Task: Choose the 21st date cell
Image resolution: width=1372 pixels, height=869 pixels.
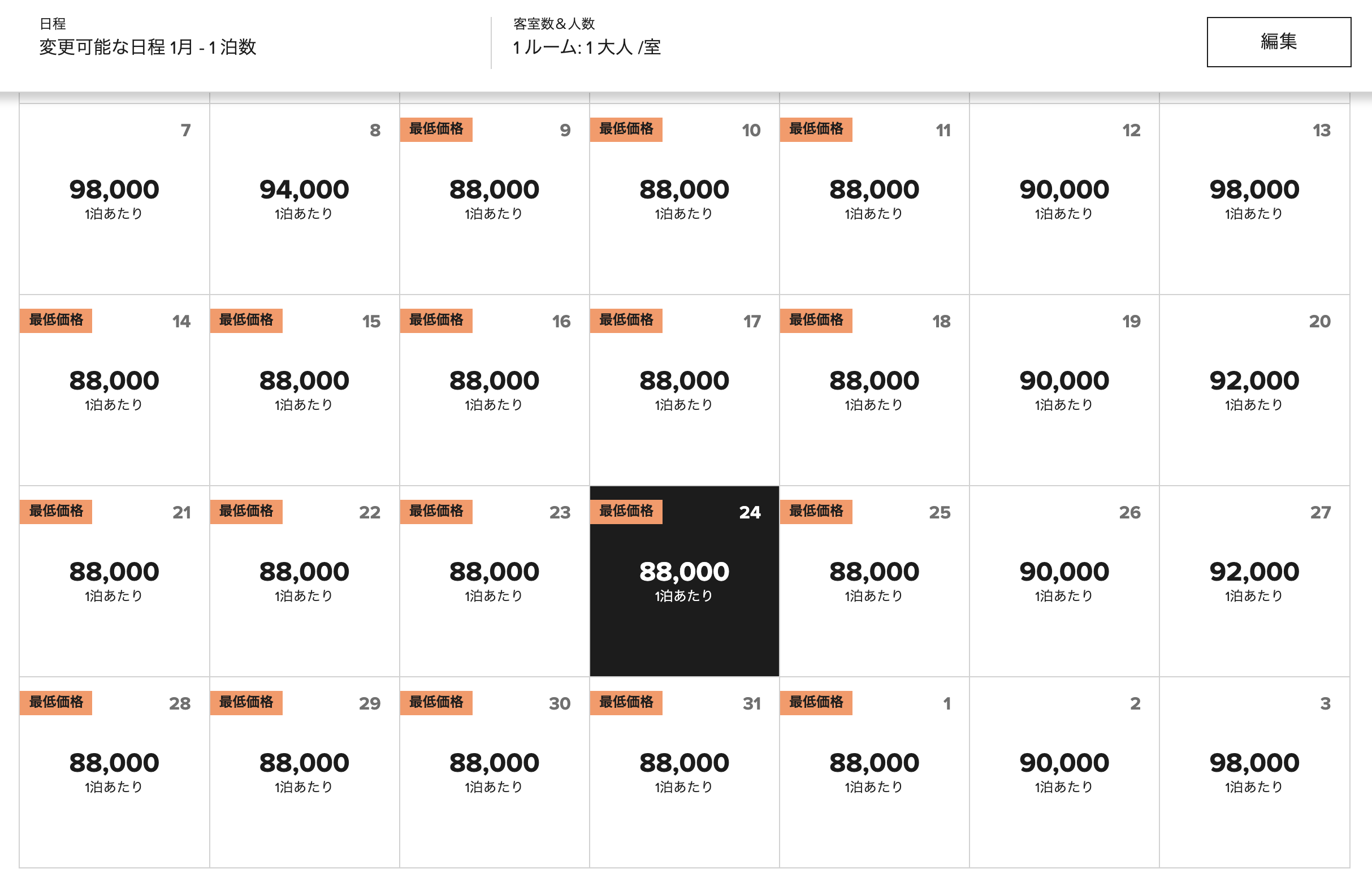Action: 114,581
